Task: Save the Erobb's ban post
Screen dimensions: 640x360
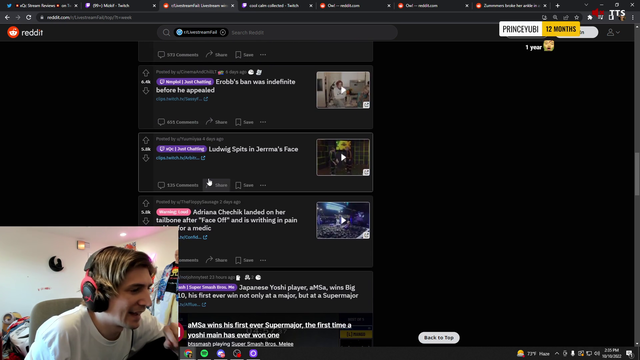Action: tap(244, 122)
